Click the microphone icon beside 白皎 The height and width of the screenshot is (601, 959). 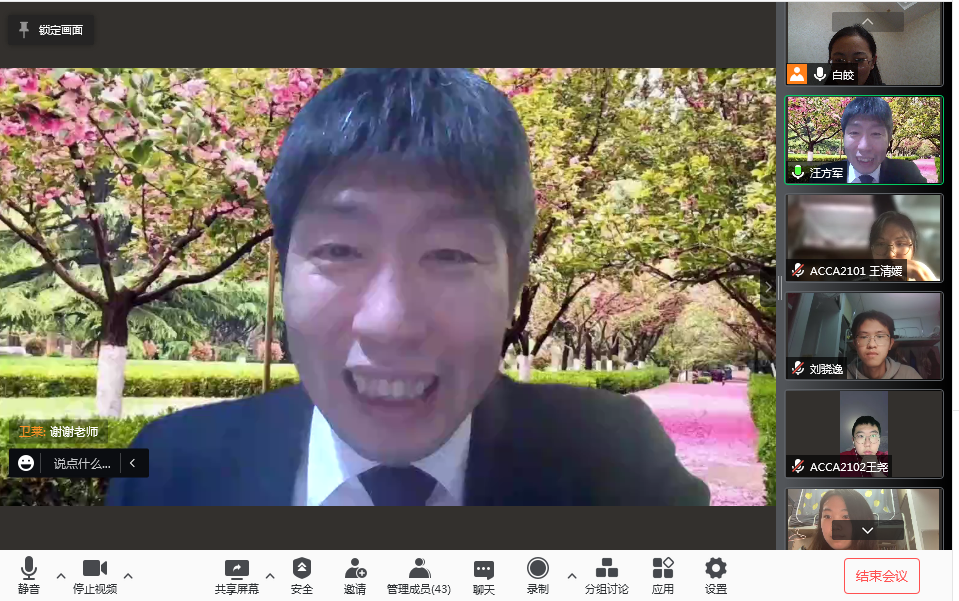pyautogui.click(x=820, y=74)
